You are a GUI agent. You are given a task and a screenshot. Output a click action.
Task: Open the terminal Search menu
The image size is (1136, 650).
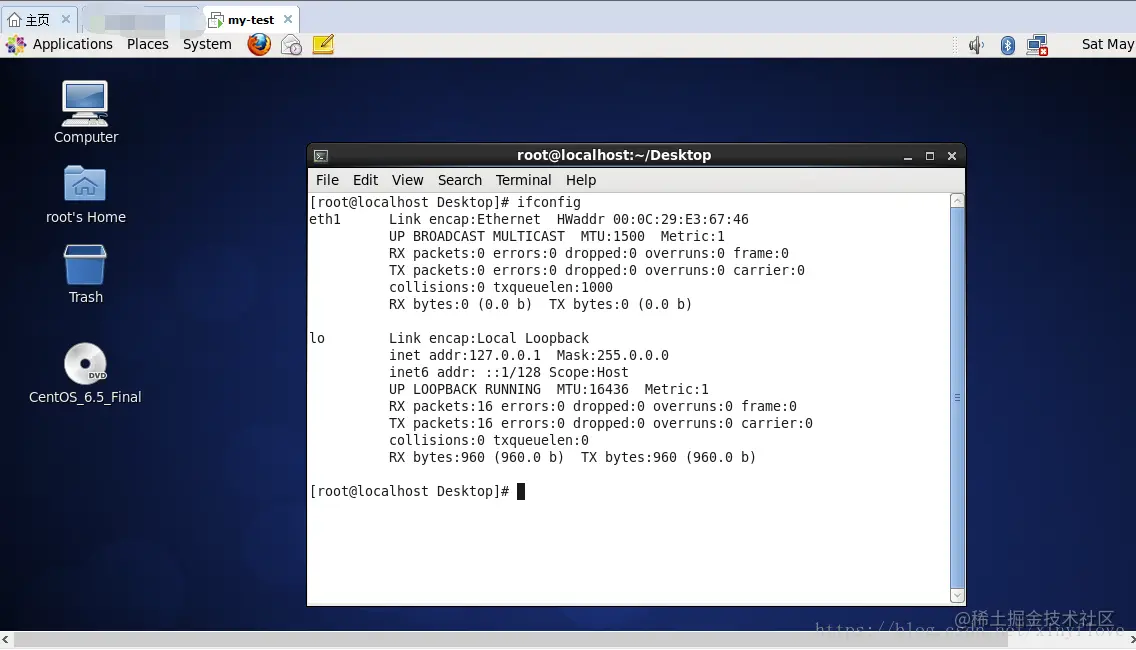pos(459,180)
